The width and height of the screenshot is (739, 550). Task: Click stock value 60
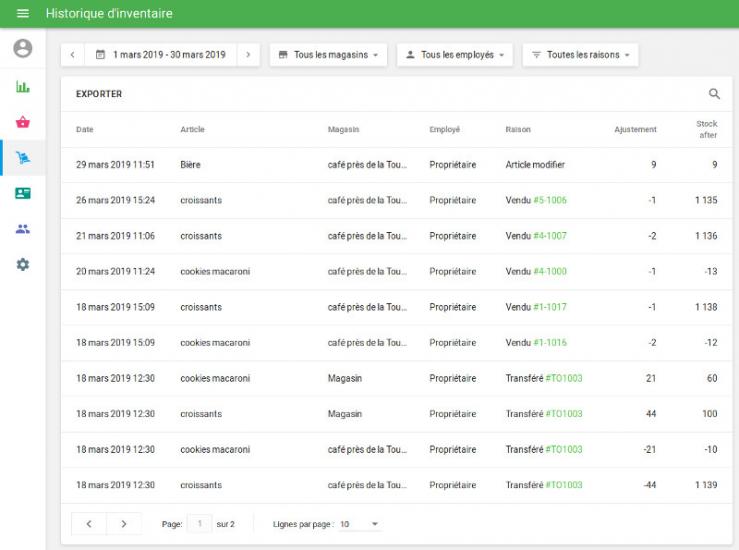coord(712,378)
